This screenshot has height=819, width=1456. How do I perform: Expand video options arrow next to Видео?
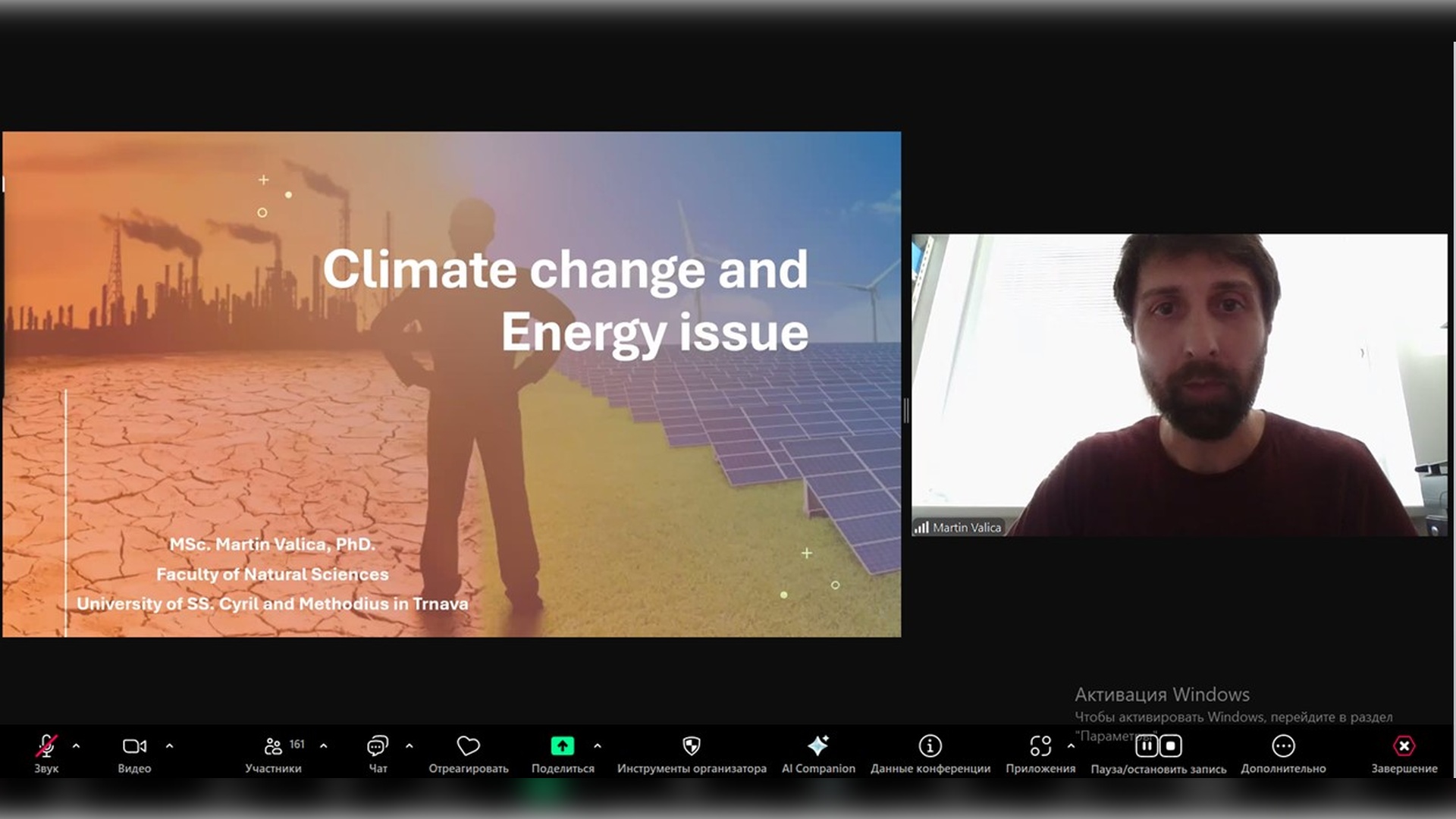(x=169, y=746)
